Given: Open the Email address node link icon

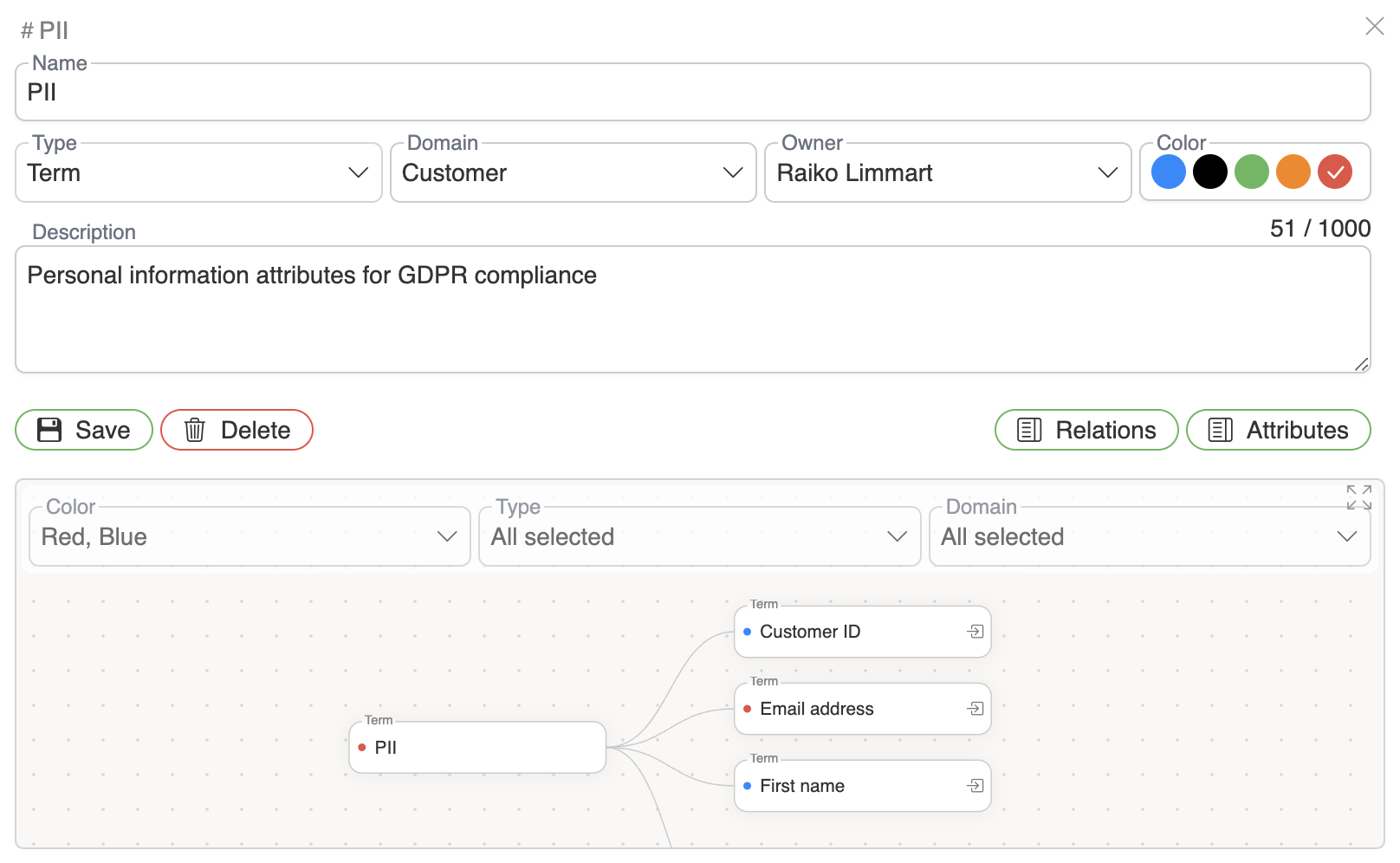Looking at the screenshot, I should coord(975,709).
